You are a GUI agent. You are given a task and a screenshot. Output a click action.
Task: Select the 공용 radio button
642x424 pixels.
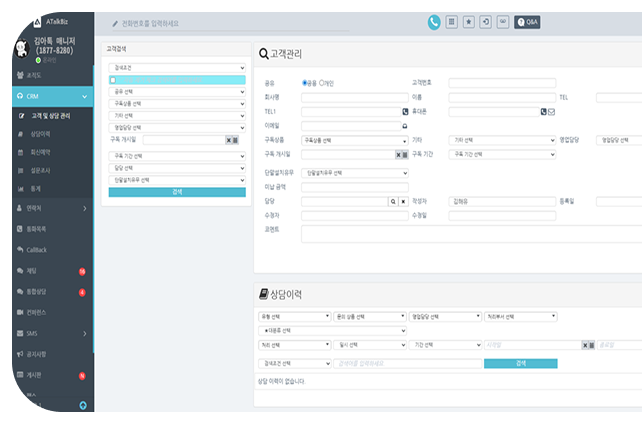point(305,83)
